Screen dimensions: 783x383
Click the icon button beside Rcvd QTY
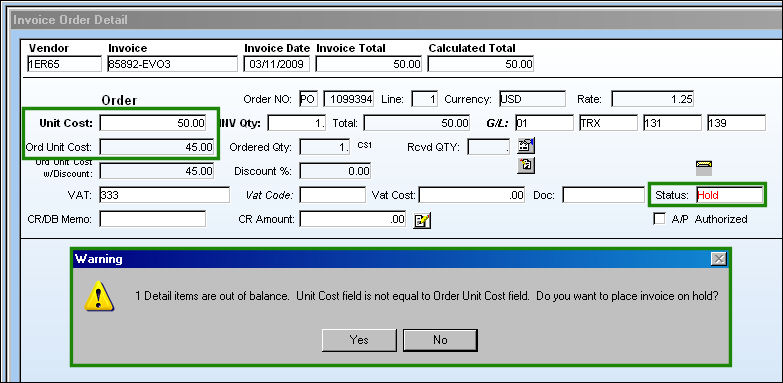click(526, 146)
